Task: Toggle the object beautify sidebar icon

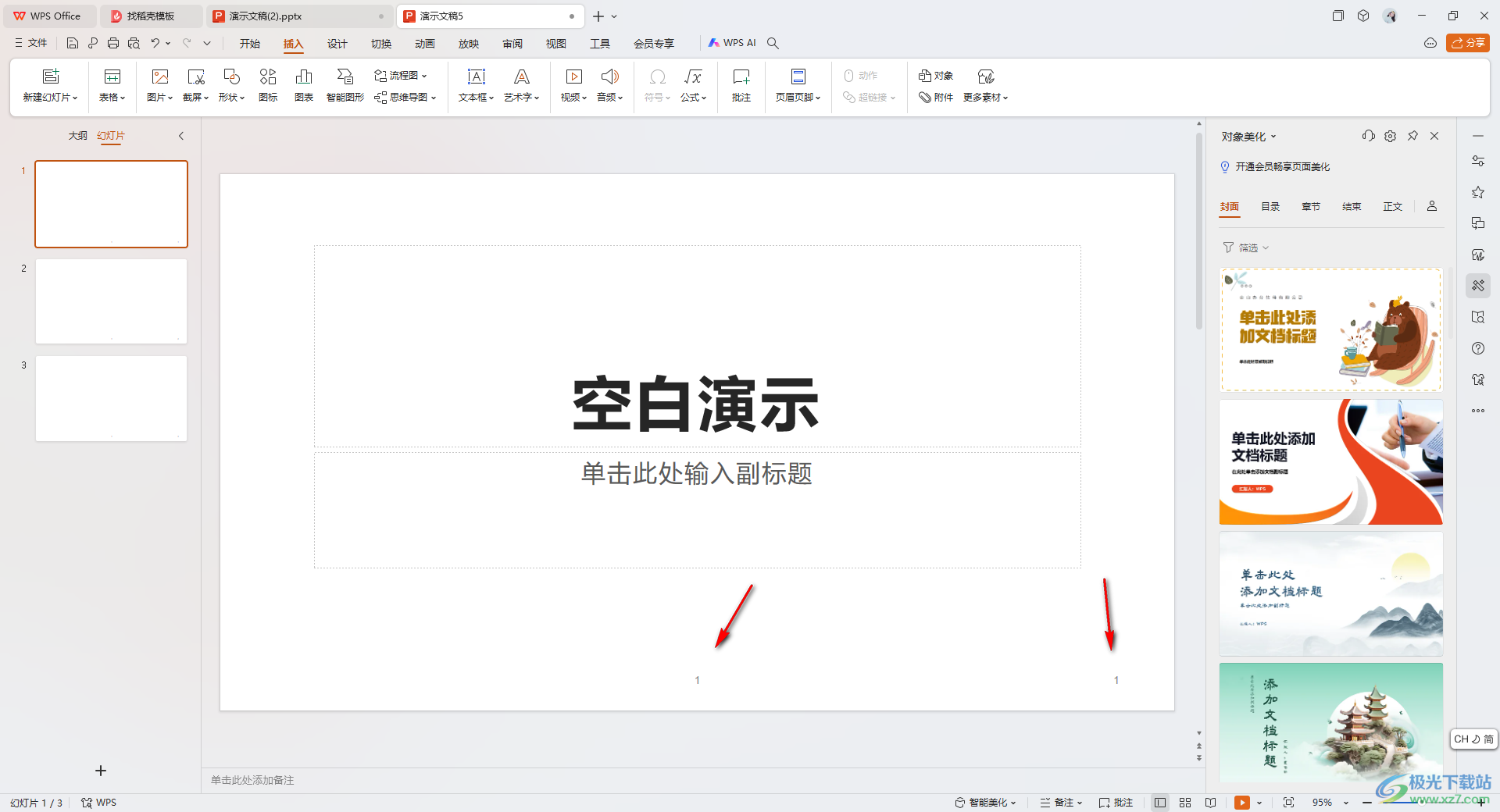Action: tap(1478, 286)
